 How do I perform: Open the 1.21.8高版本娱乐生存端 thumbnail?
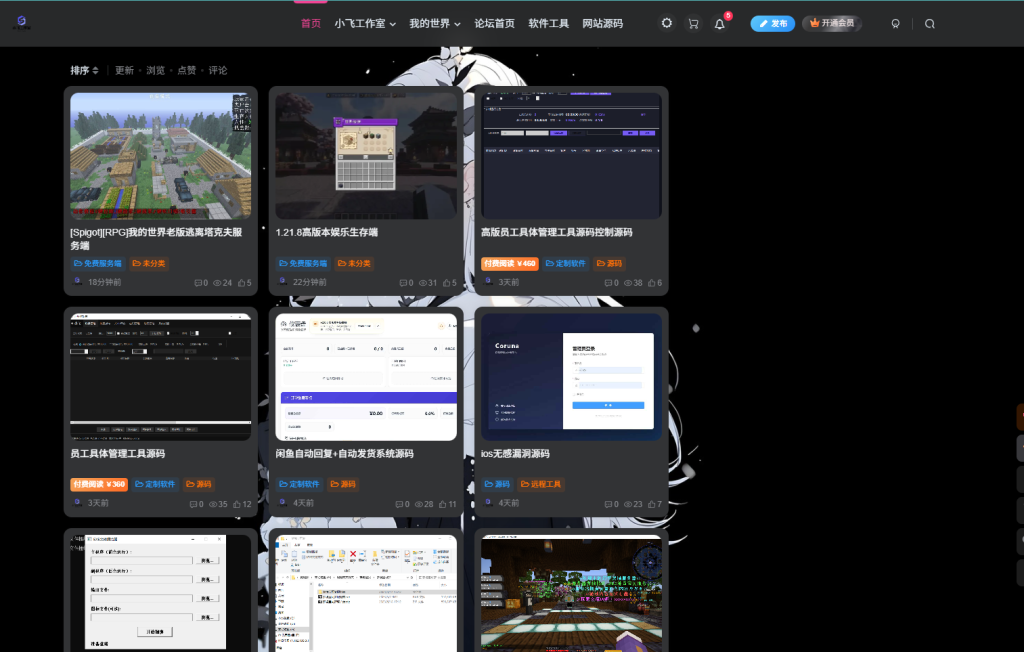[x=366, y=155]
